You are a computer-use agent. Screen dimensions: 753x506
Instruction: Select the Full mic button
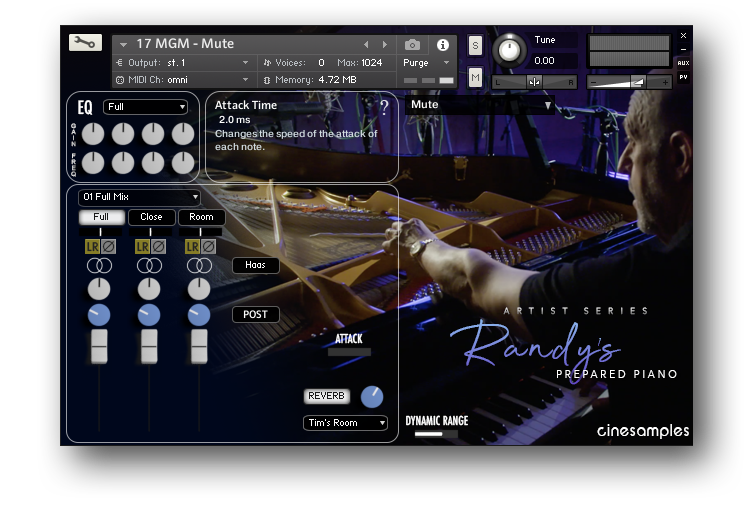pyautogui.click(x=101, y=217)
